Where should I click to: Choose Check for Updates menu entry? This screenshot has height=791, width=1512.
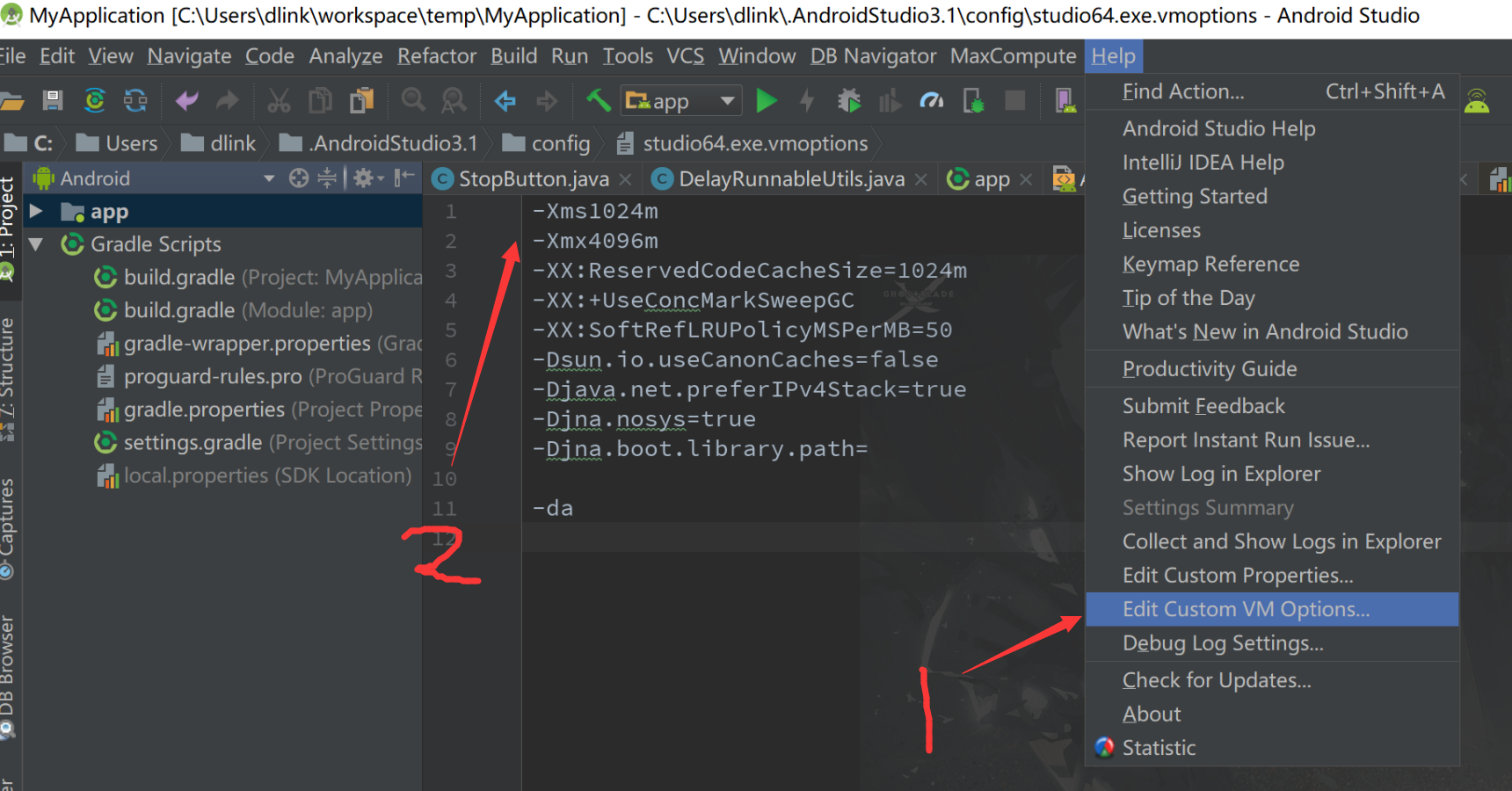(x=1272, y=680)
